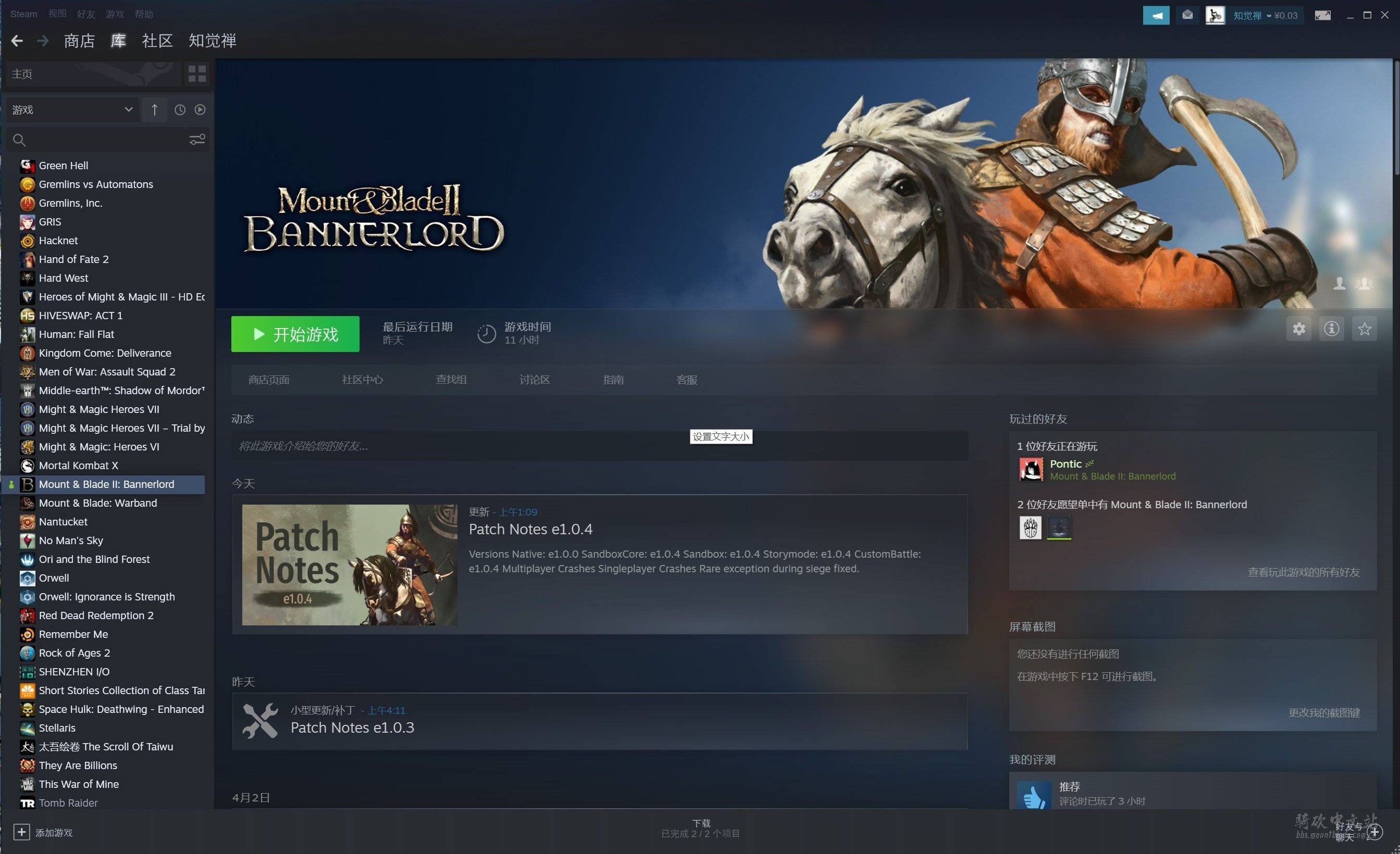Screen dimensions: 1400x854
Task: Go back with the left arrow
Action: [x=17, y=41]
